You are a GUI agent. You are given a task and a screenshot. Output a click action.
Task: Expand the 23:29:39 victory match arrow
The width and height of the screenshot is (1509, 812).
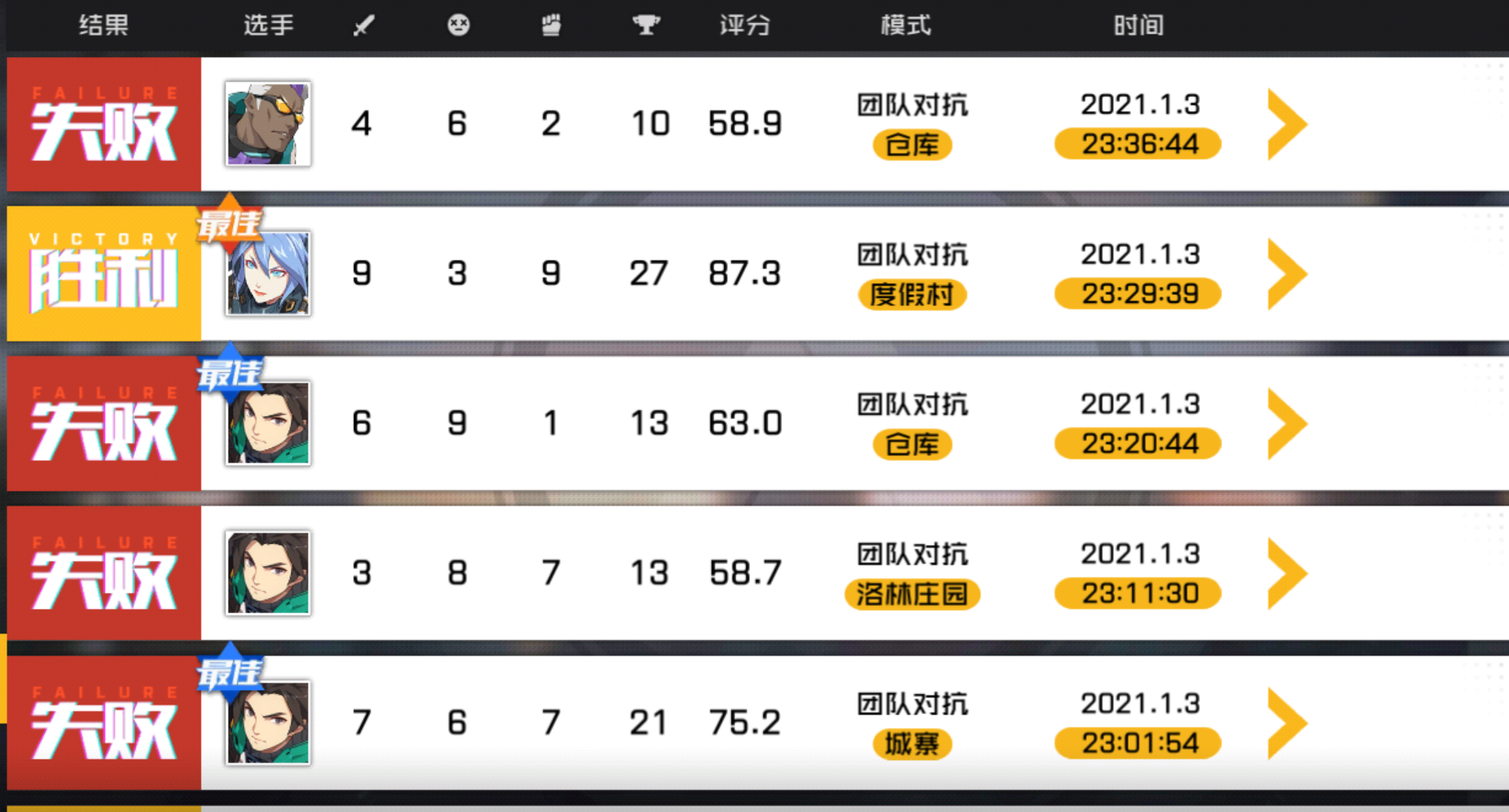pyautogui.click(x=1287, y=274)
